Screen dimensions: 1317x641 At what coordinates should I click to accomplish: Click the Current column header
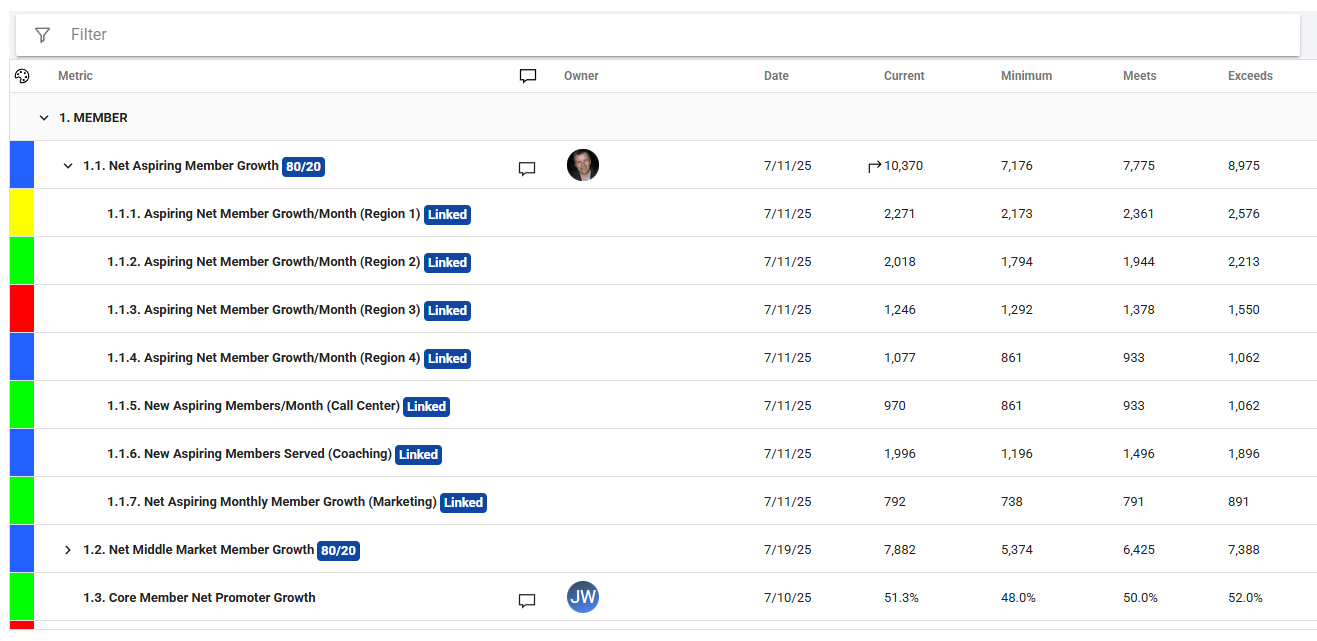(904, 76)
